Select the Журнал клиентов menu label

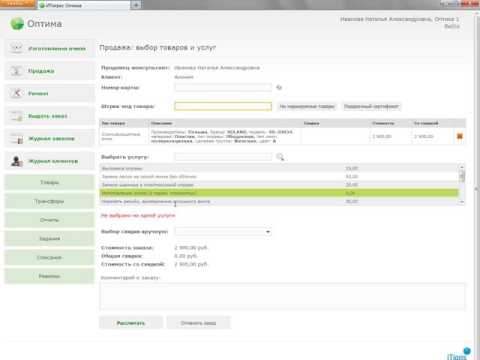(53, 161)
